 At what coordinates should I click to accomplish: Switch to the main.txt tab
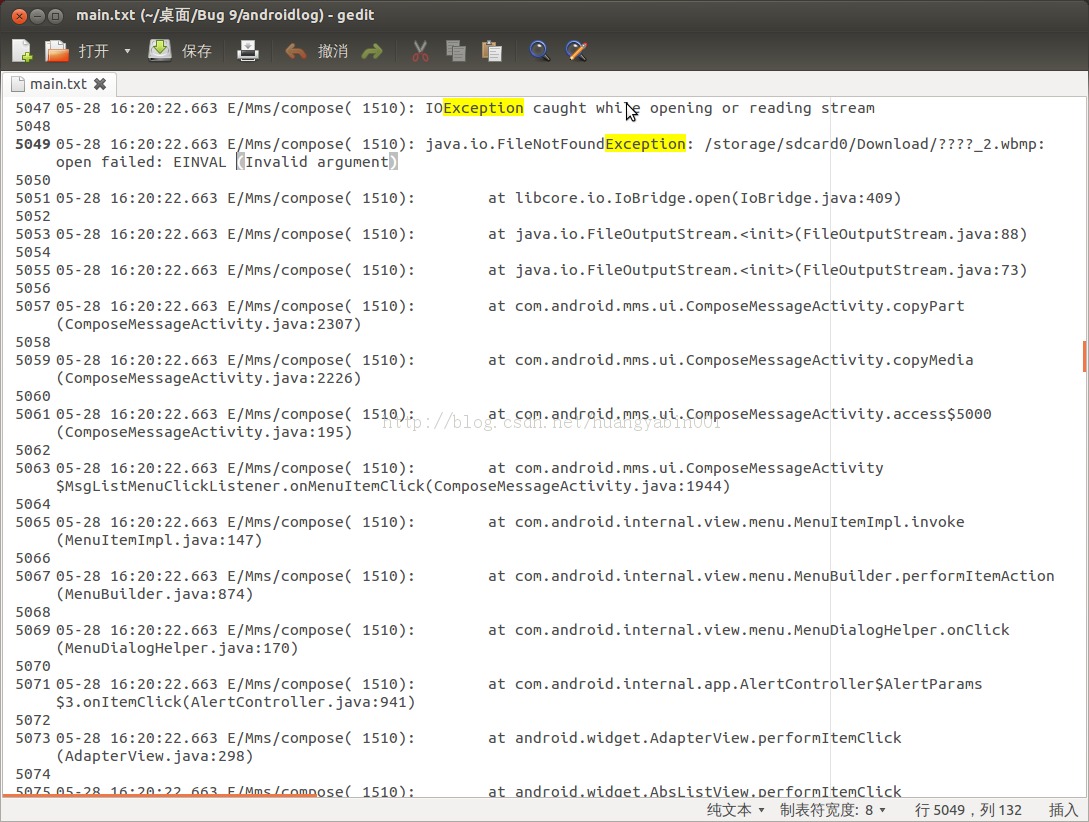pos(58,84)
